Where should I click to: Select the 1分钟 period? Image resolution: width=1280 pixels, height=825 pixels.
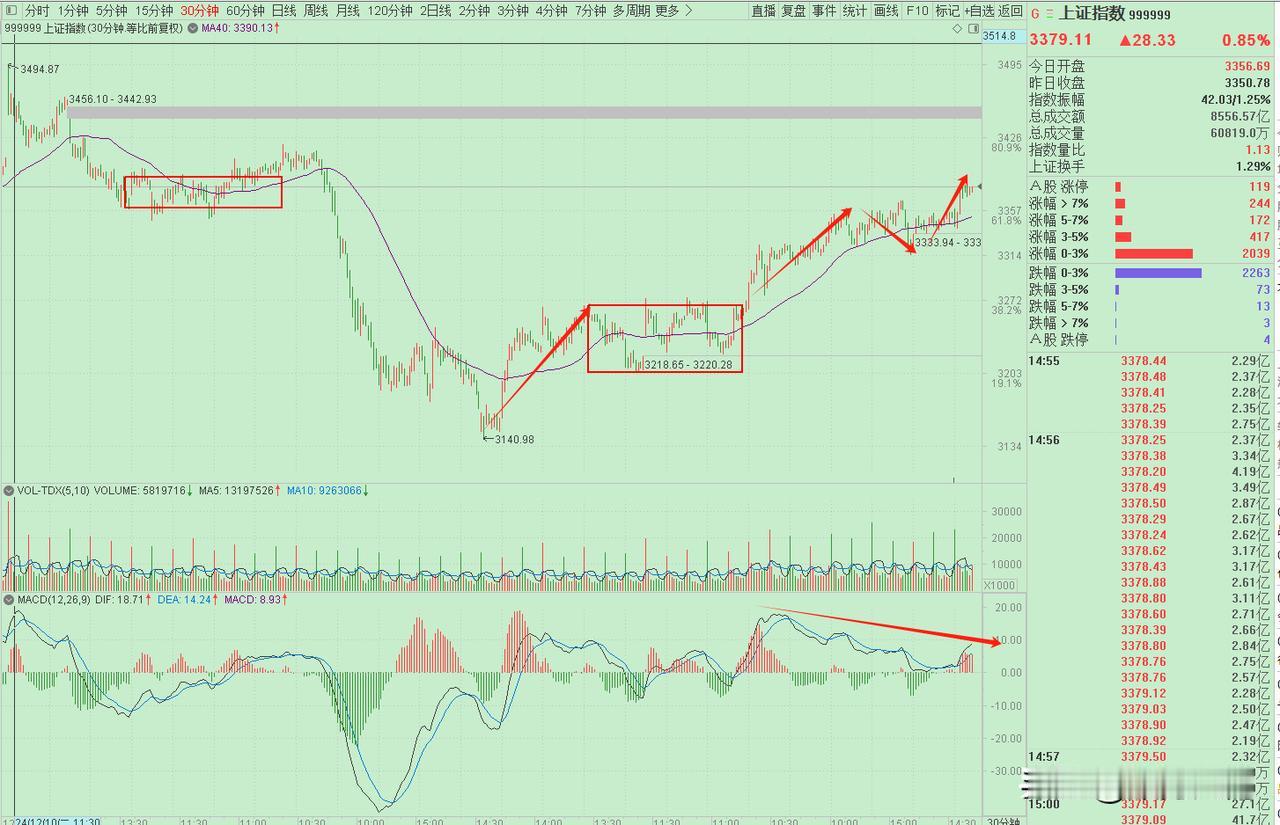[x=73, y=10]
